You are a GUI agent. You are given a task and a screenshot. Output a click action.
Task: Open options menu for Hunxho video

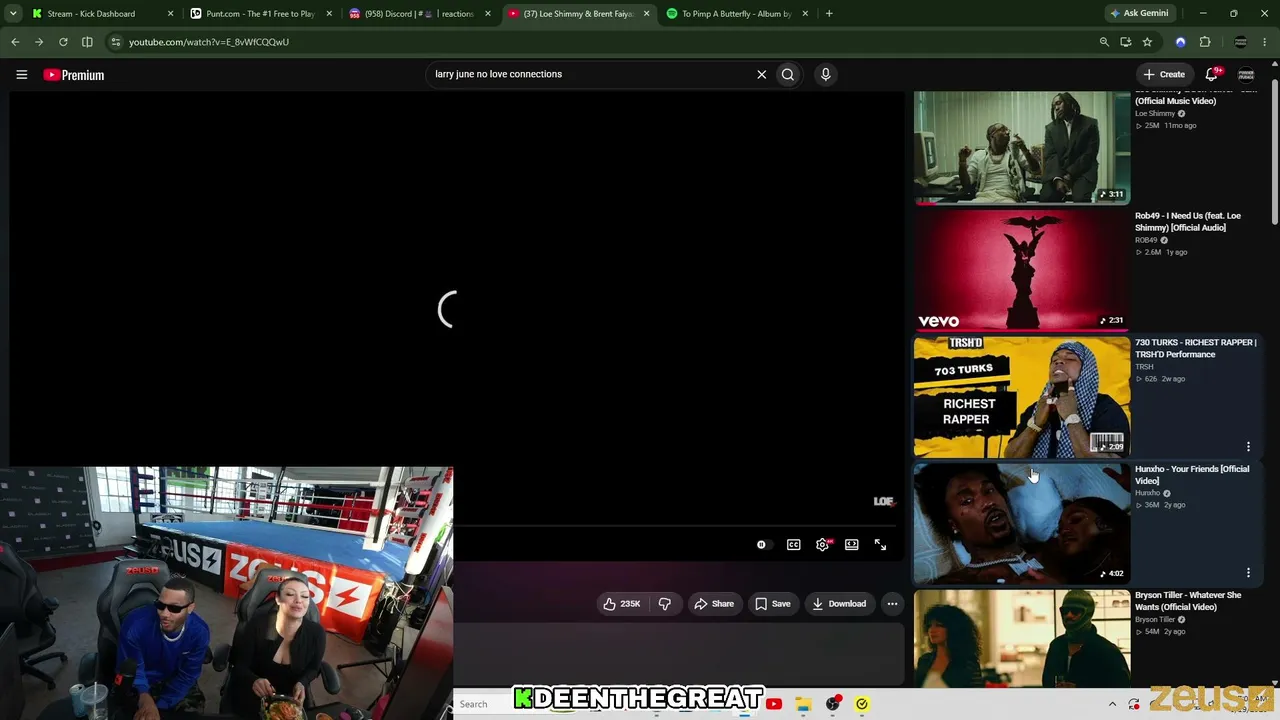click(x=1248, y=573)
